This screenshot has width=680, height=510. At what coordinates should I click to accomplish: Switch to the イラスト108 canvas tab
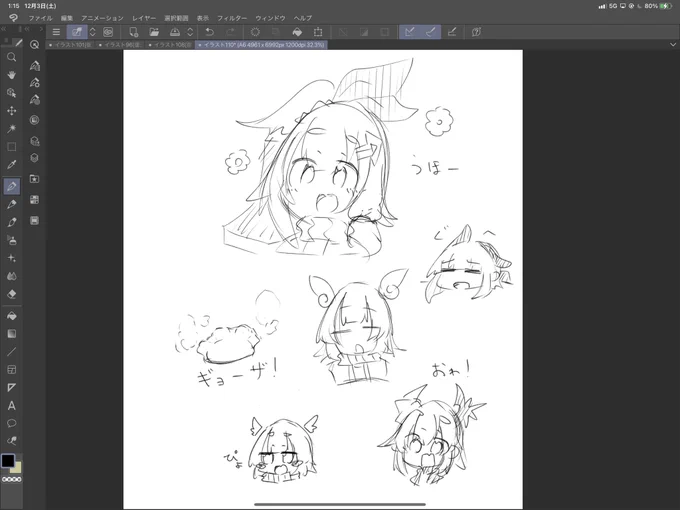click(x=170, y=45)
